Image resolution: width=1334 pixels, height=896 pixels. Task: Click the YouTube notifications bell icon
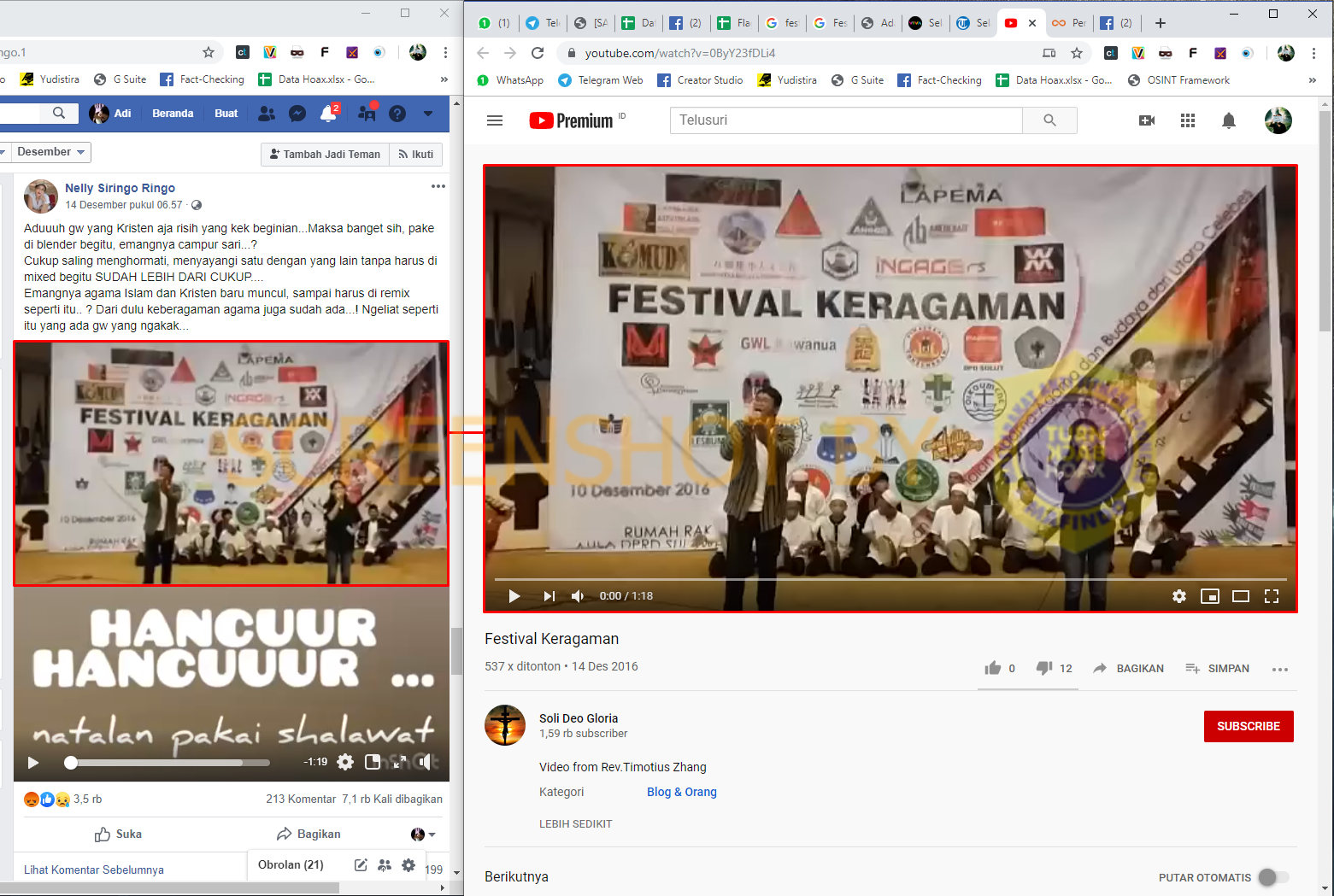pos(1228,120)
